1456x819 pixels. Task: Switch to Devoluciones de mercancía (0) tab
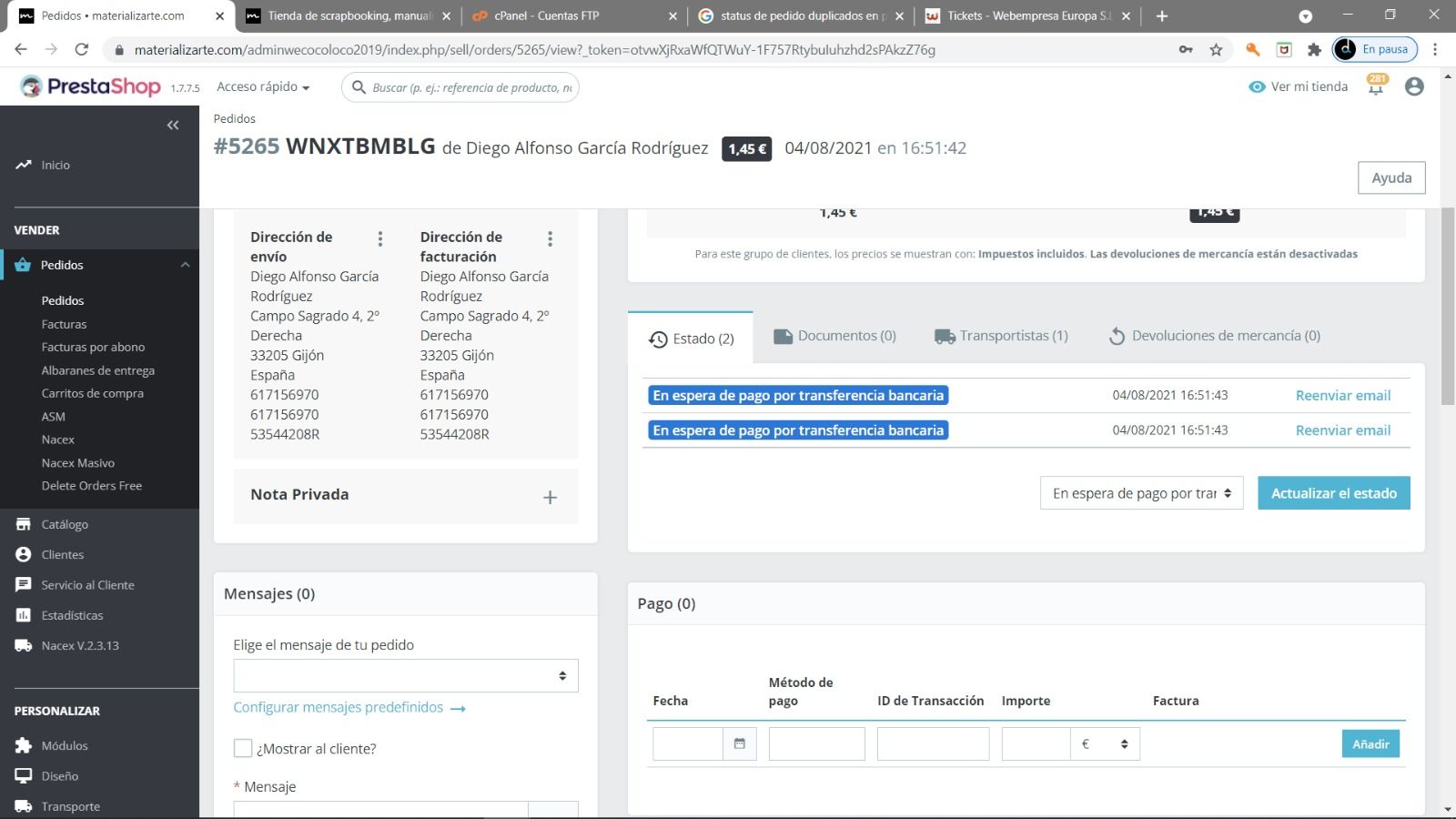1214,336
